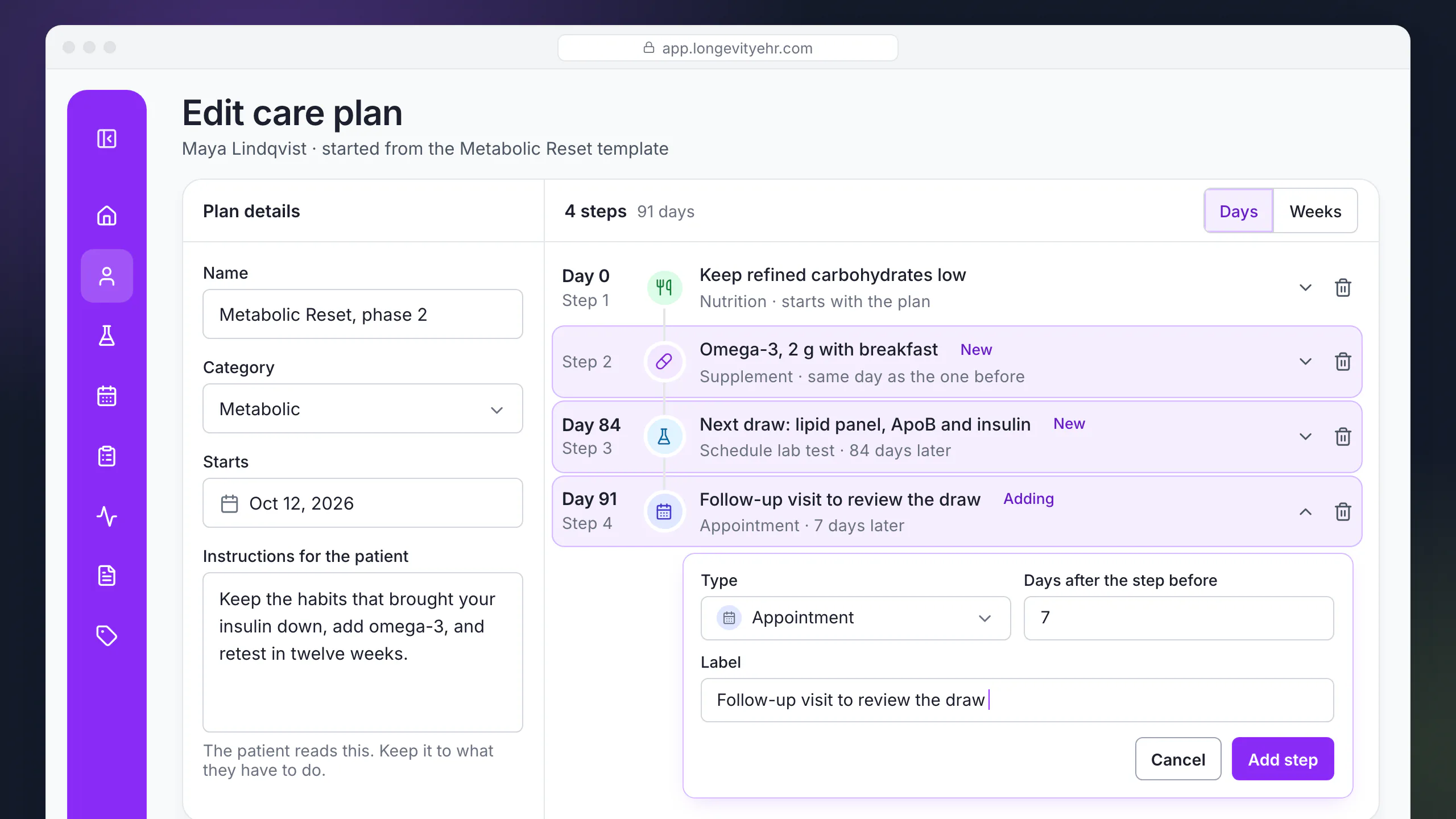Switch timeline units to Days
1456x819 pixels.
tap(1238, 211)
